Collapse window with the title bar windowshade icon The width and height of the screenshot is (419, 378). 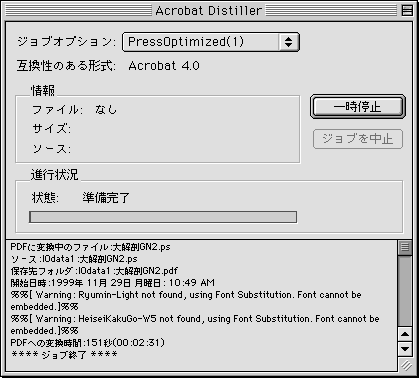[x=407, y=10]
